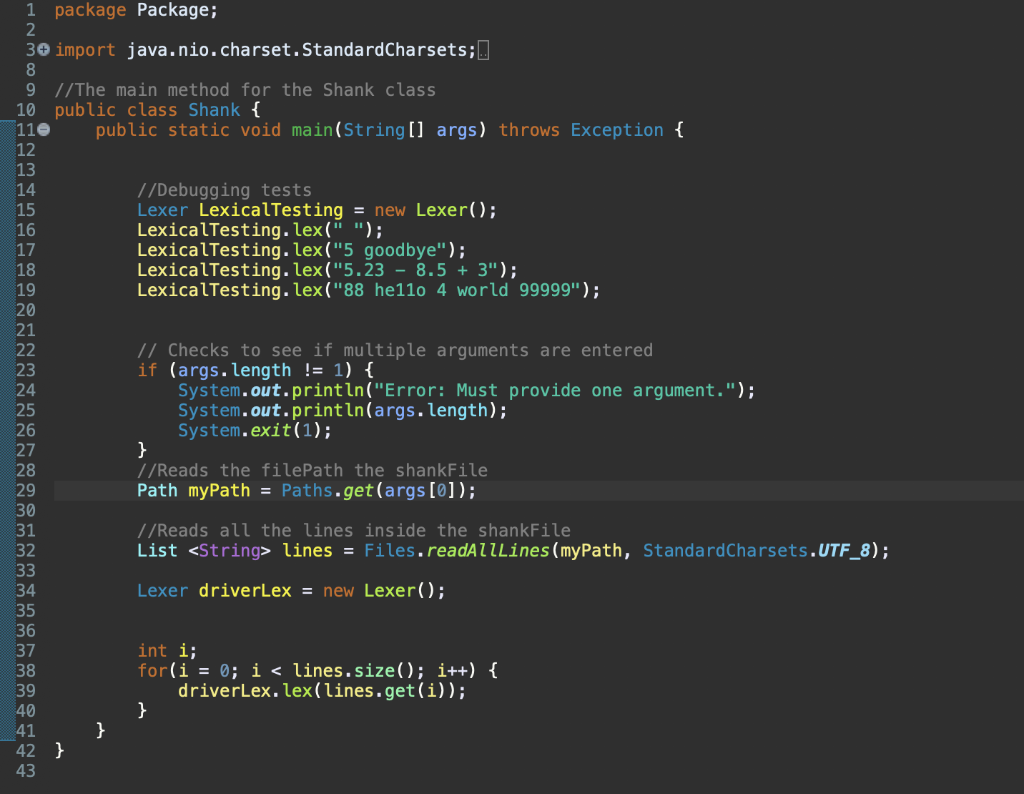
Task: Click the "//Debugging tests" comment
Action: pos(225,190)
